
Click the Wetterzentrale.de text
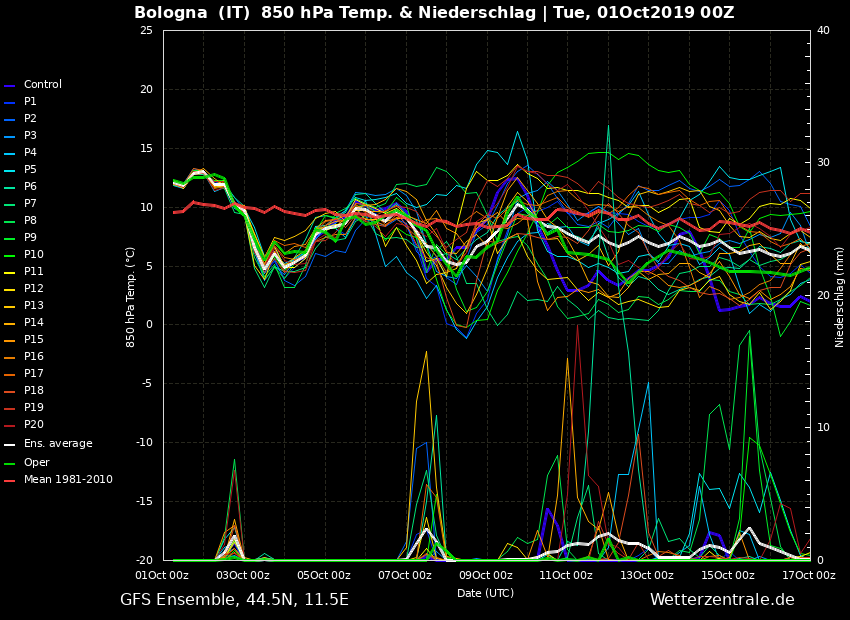click(722, 600)
